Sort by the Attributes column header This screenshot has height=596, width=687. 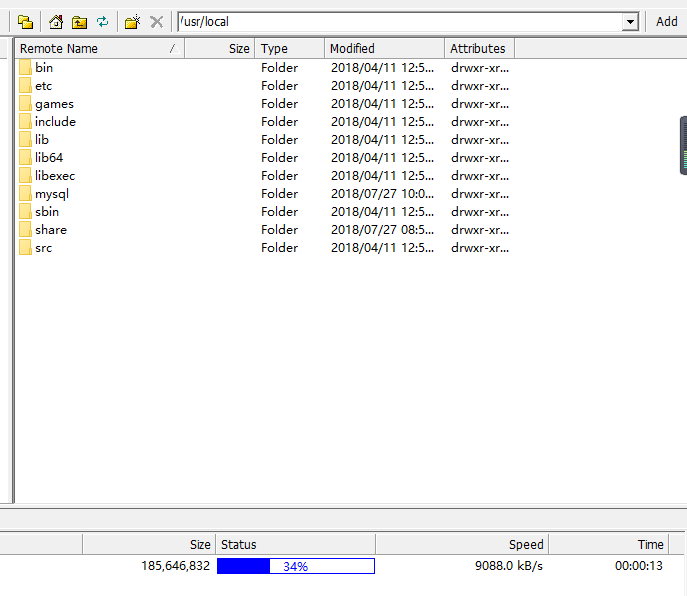[x=479, y=48]
